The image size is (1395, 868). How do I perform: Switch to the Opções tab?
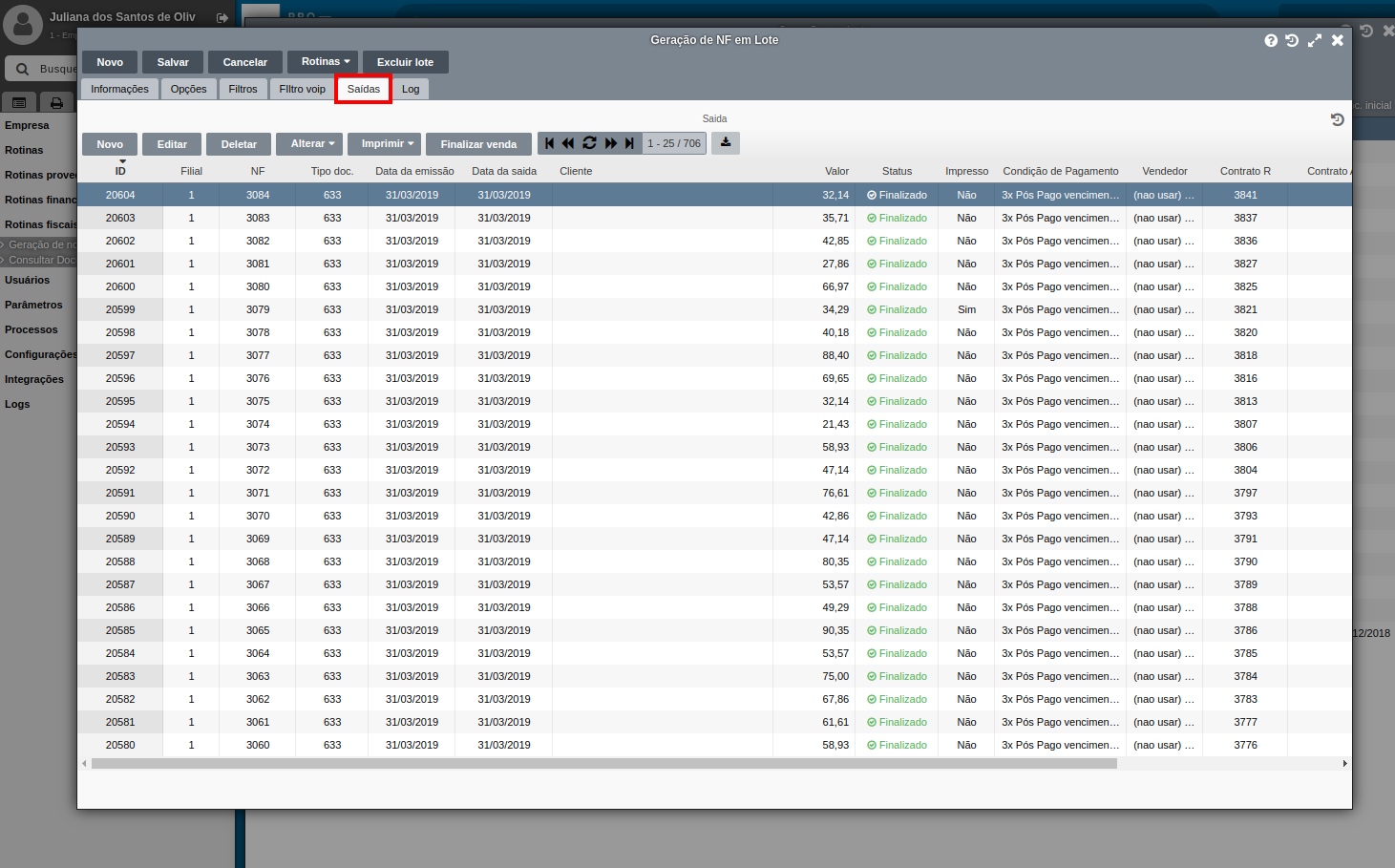(188, 89)
